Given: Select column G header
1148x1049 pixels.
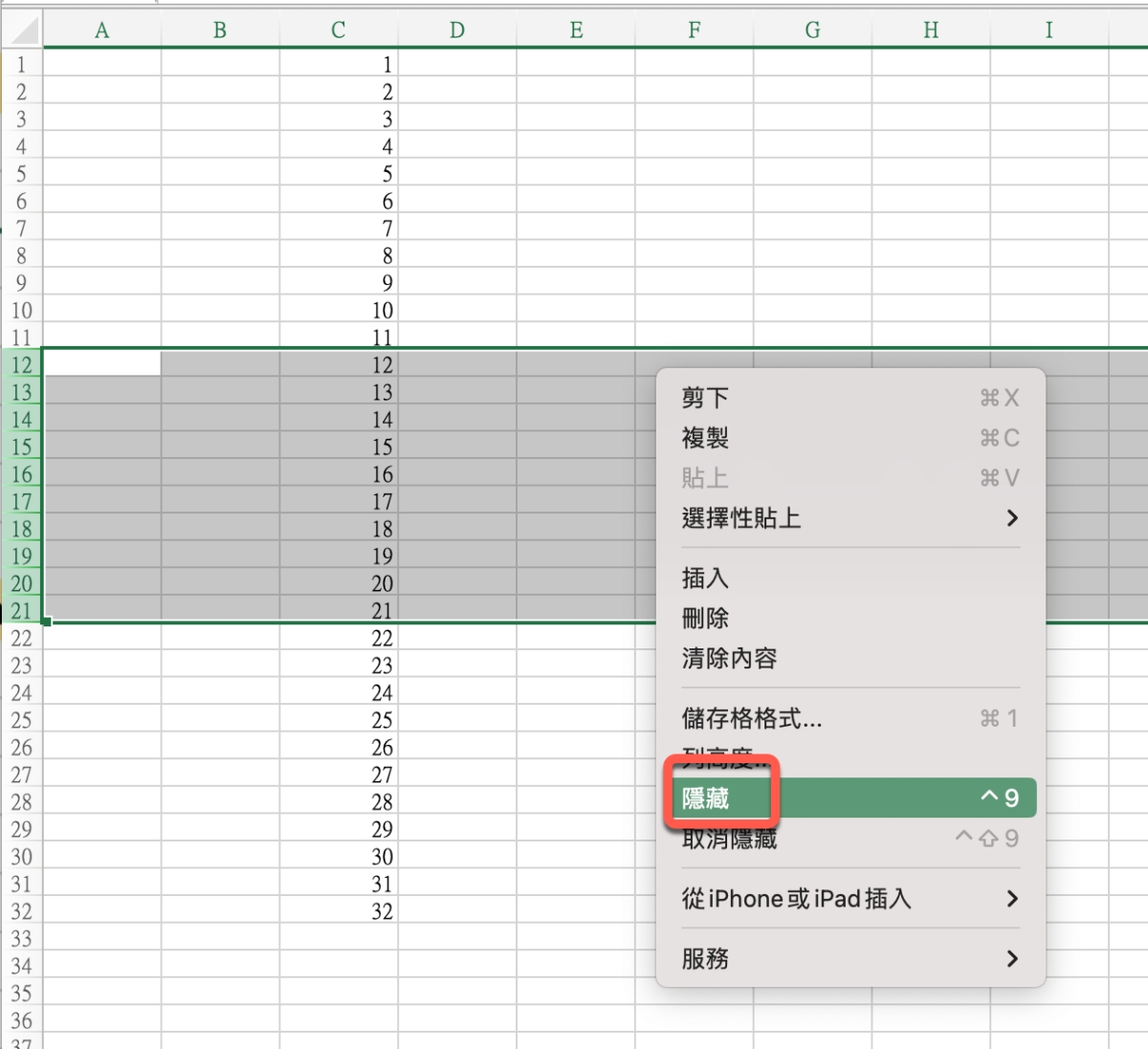Looking at the screenshot, I should [x=813, y=31].
